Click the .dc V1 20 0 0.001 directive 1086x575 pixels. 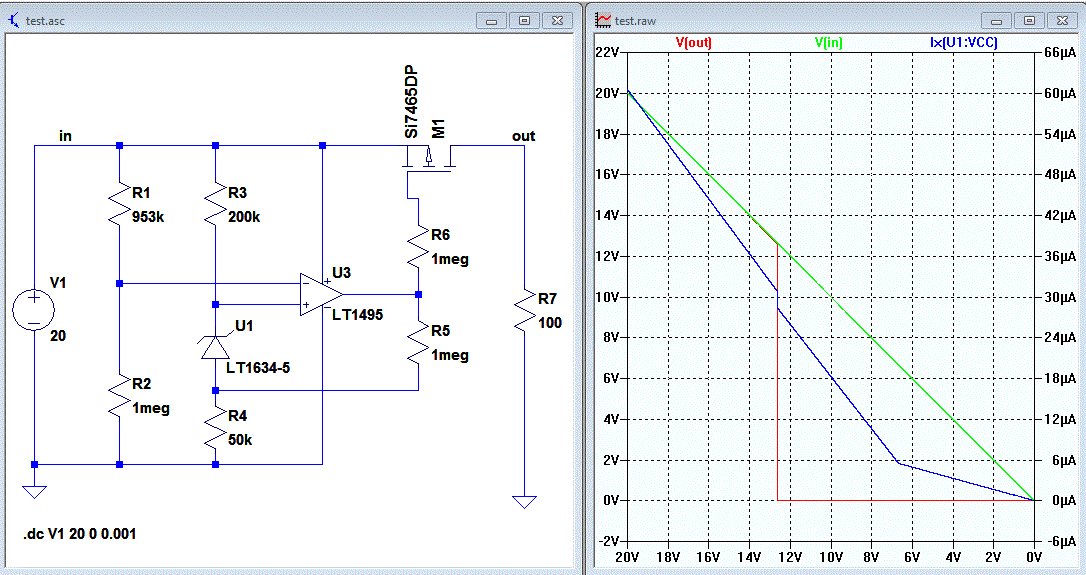pyautogui.click(x=80, y=534)
